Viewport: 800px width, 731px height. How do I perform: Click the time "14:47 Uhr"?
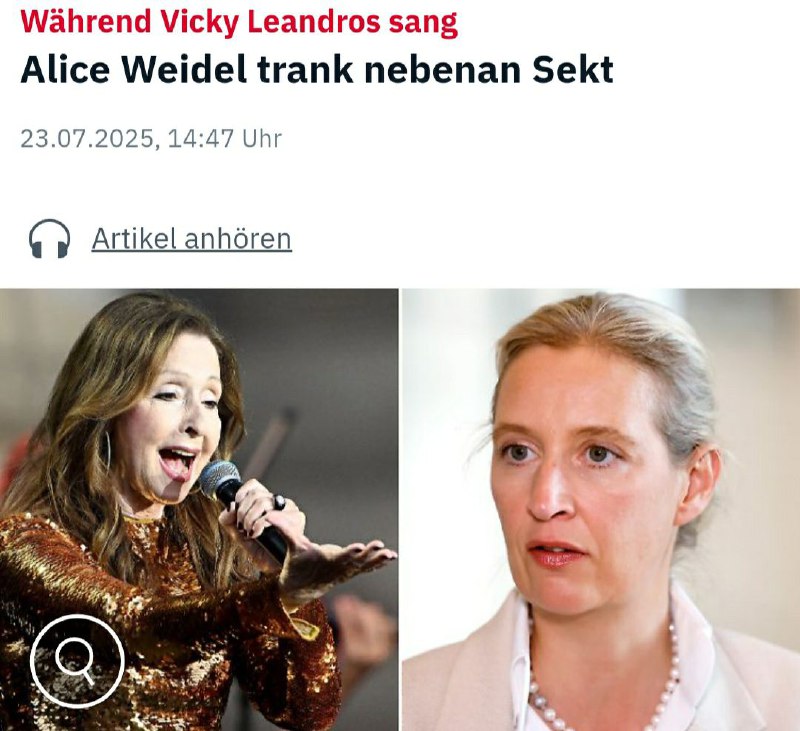click(x=224, y=138)
